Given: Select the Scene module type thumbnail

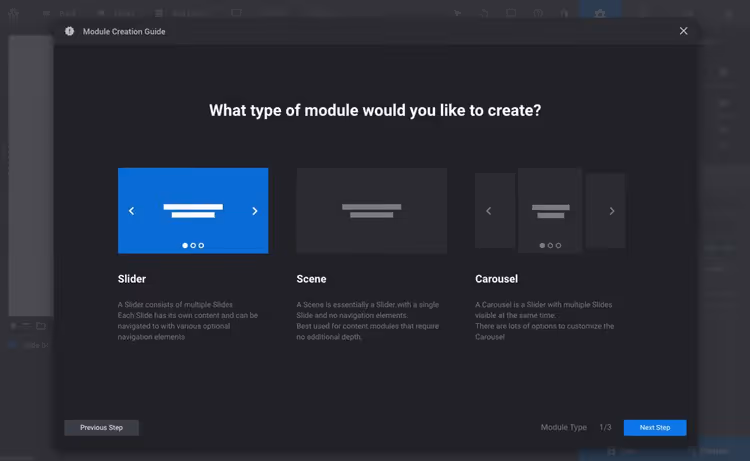Looking at the screenshot, I should pyautogui.click(x=372, y=210).
